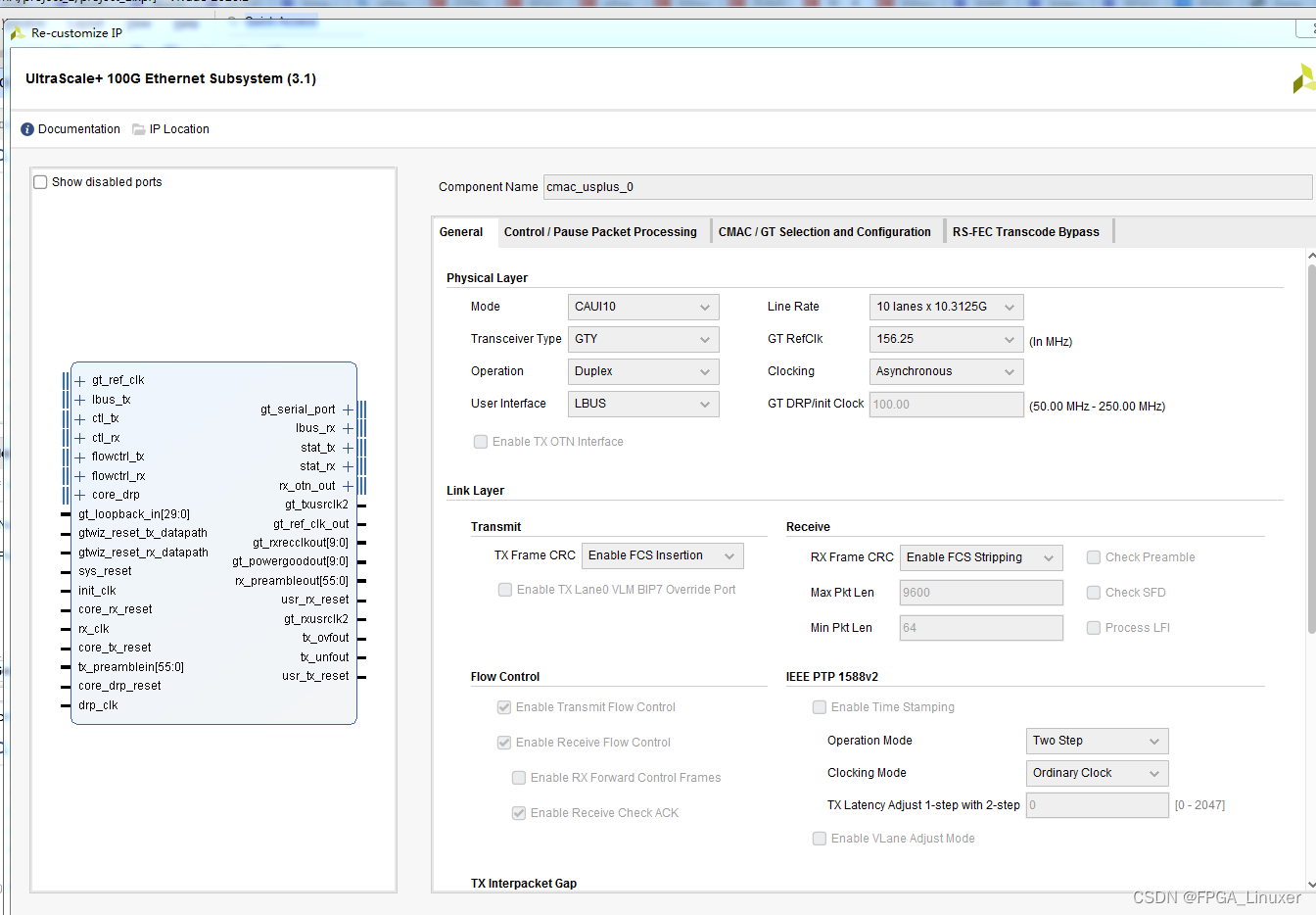Click the tx_preamblein[55:0] port label

pyautogui.click(x=131, y=667)
